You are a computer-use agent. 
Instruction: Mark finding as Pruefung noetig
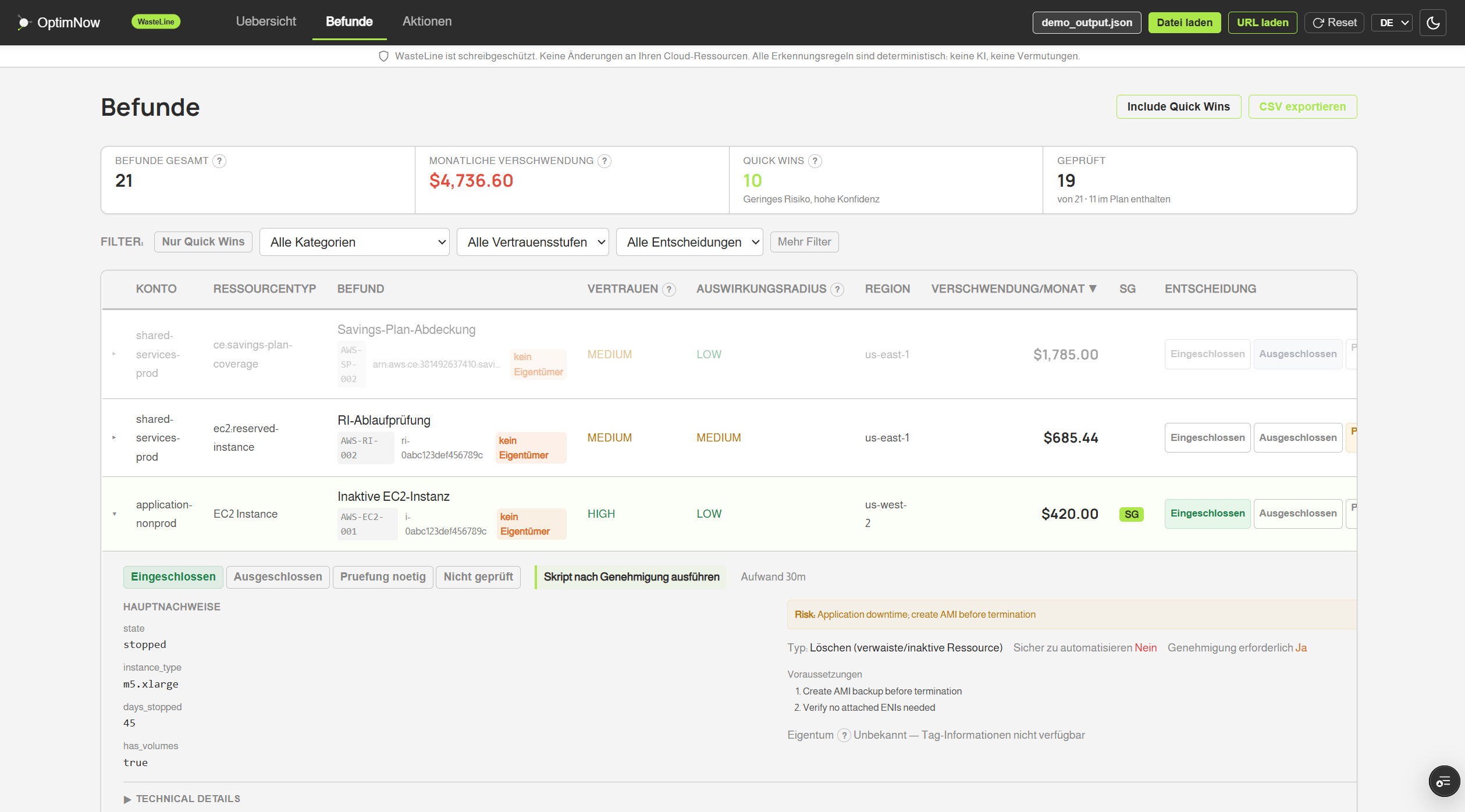coord(383,577)
